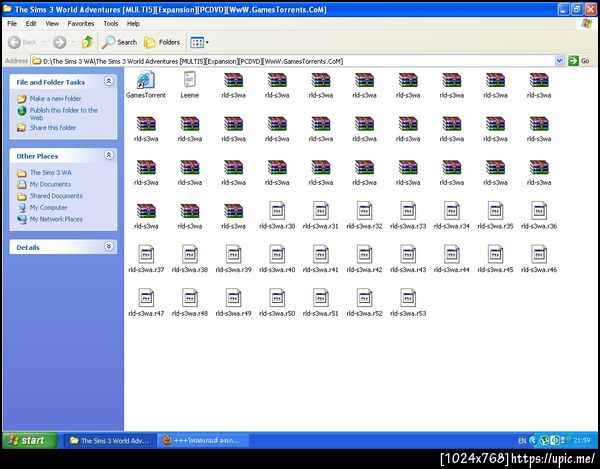This screenshot has height=469, width=600.
Task: Select the rld-s3wa.r53 file
Action: [x=408, y=303]
